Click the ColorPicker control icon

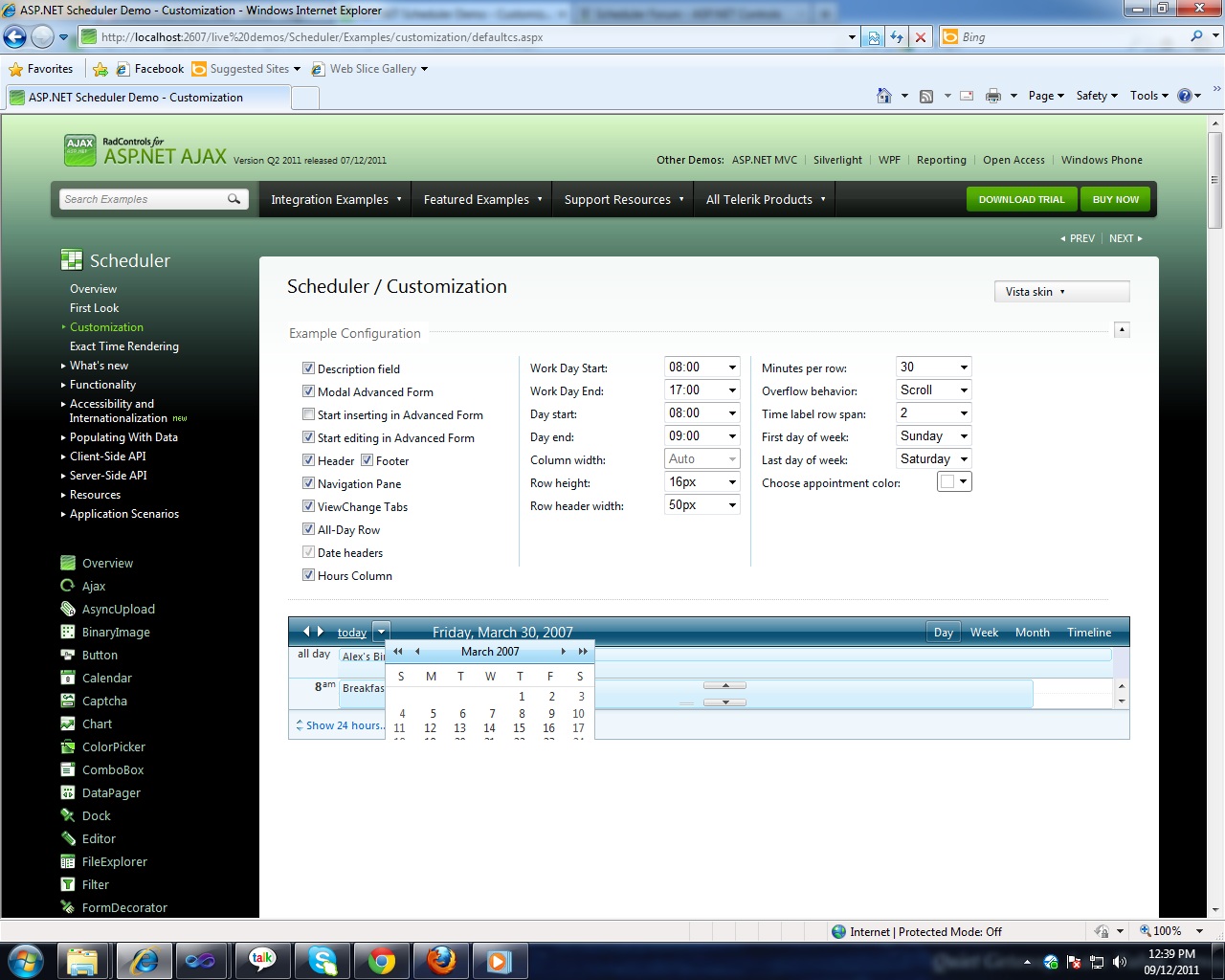pyautogui.click(x=68, y=746)
